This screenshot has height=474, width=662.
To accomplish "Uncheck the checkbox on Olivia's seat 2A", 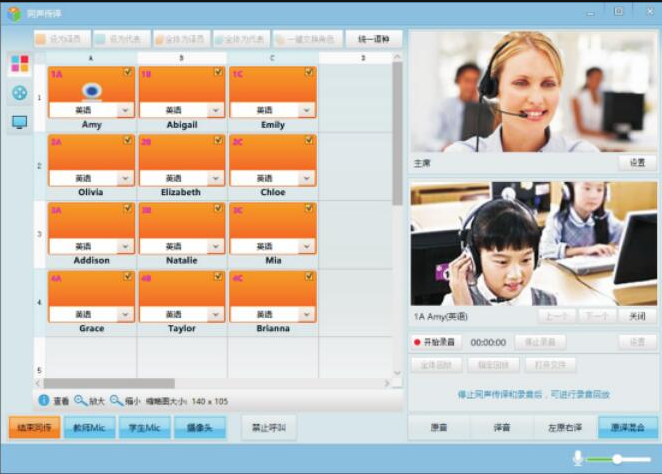I will click(128, 140).
